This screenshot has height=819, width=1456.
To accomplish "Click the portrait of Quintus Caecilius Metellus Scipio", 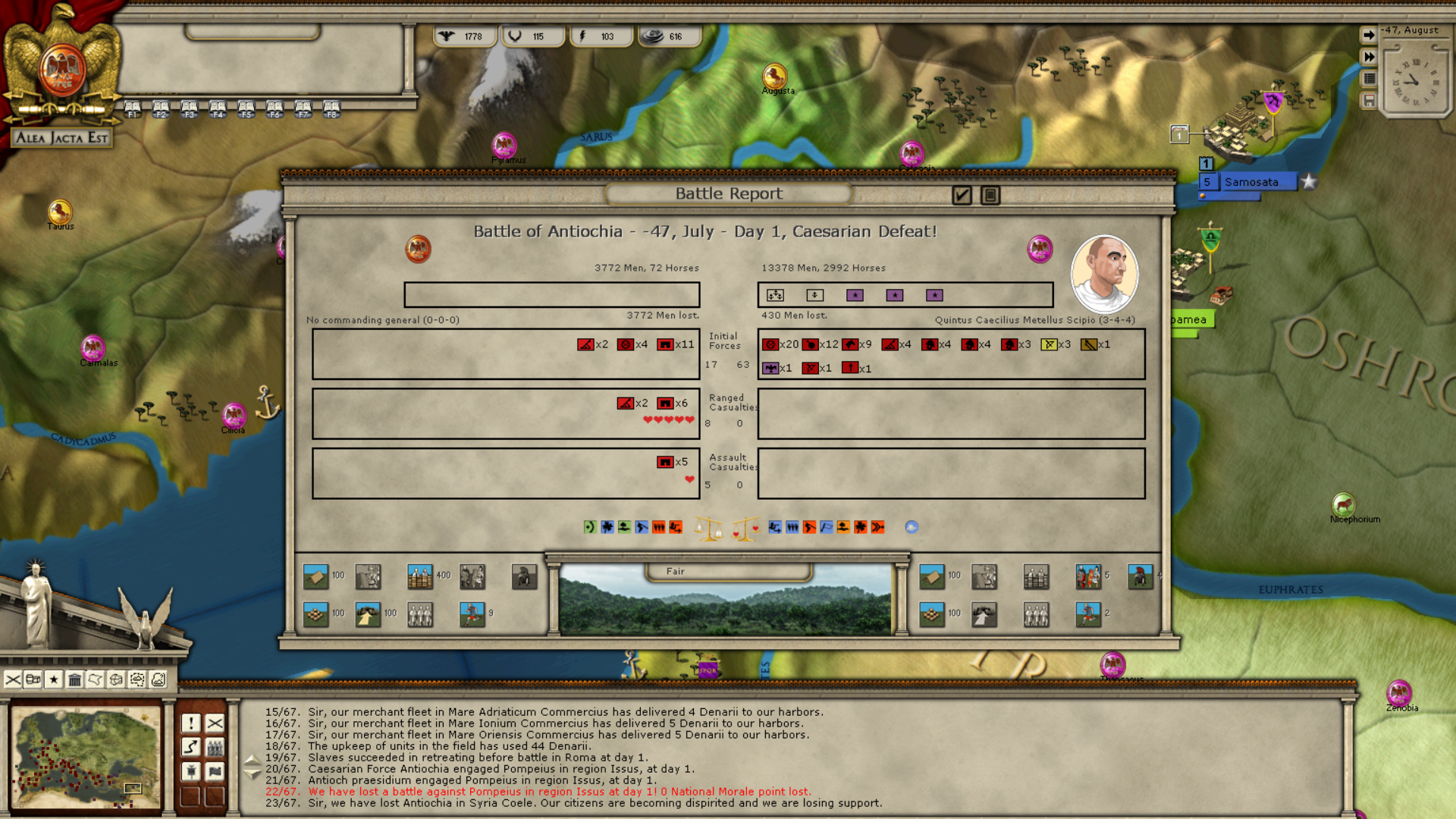I will 1104,274.
